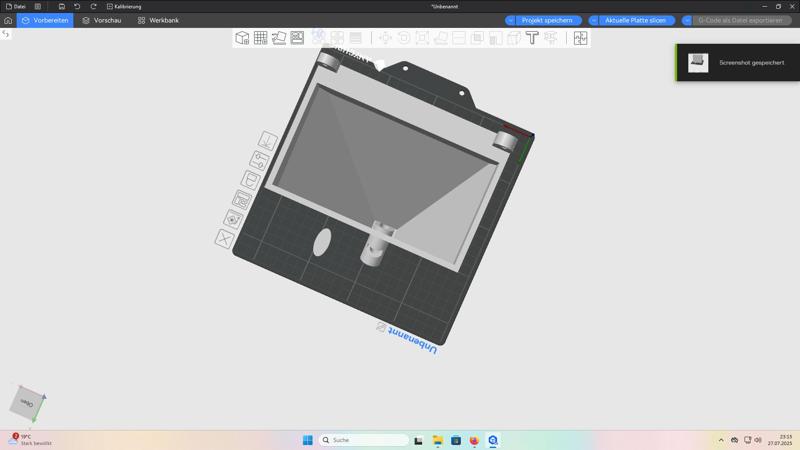Expand the collapsed sidebar arrow at top left

[6, 34]
